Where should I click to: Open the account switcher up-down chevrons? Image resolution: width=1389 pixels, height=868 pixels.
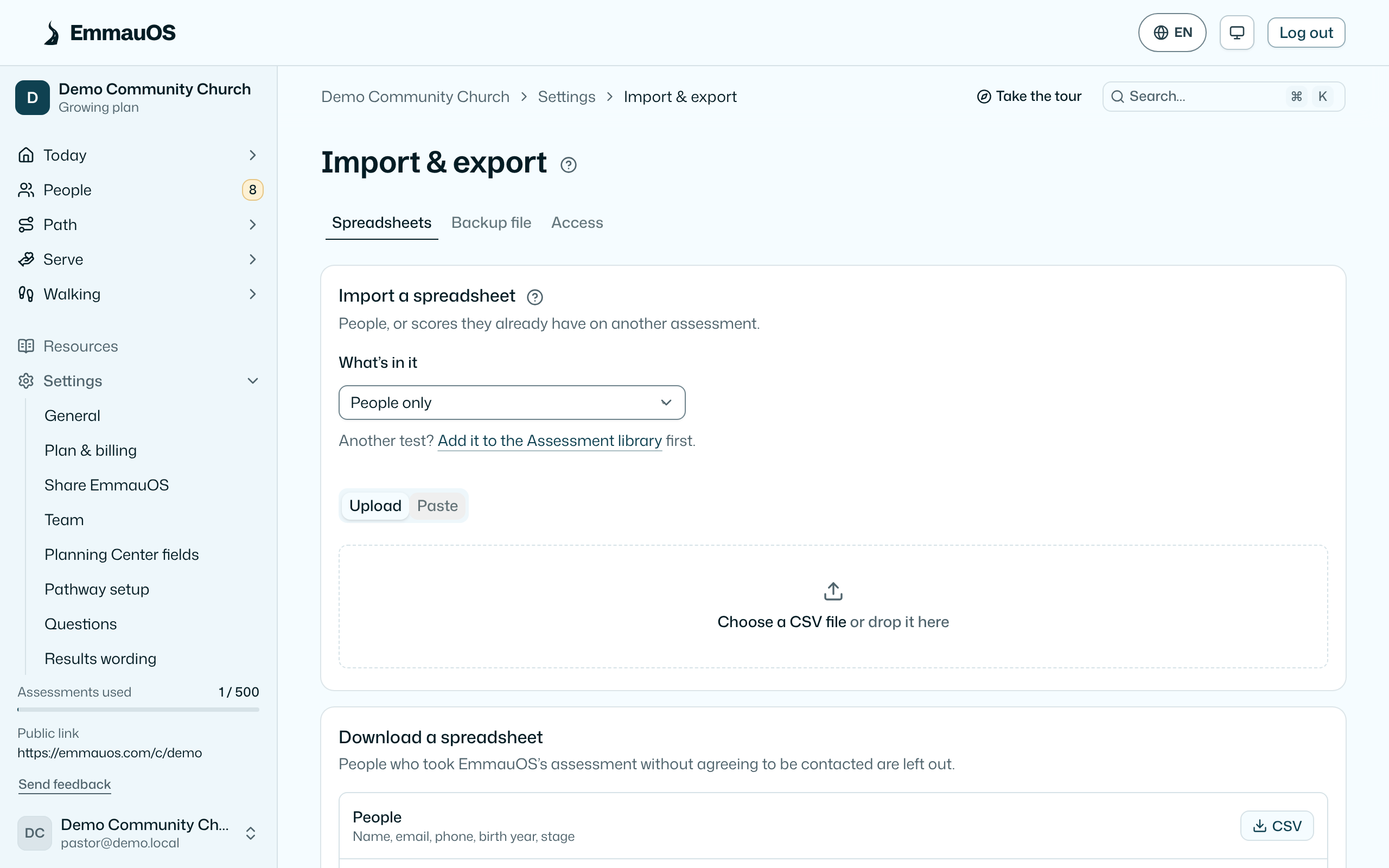[251, 833]
